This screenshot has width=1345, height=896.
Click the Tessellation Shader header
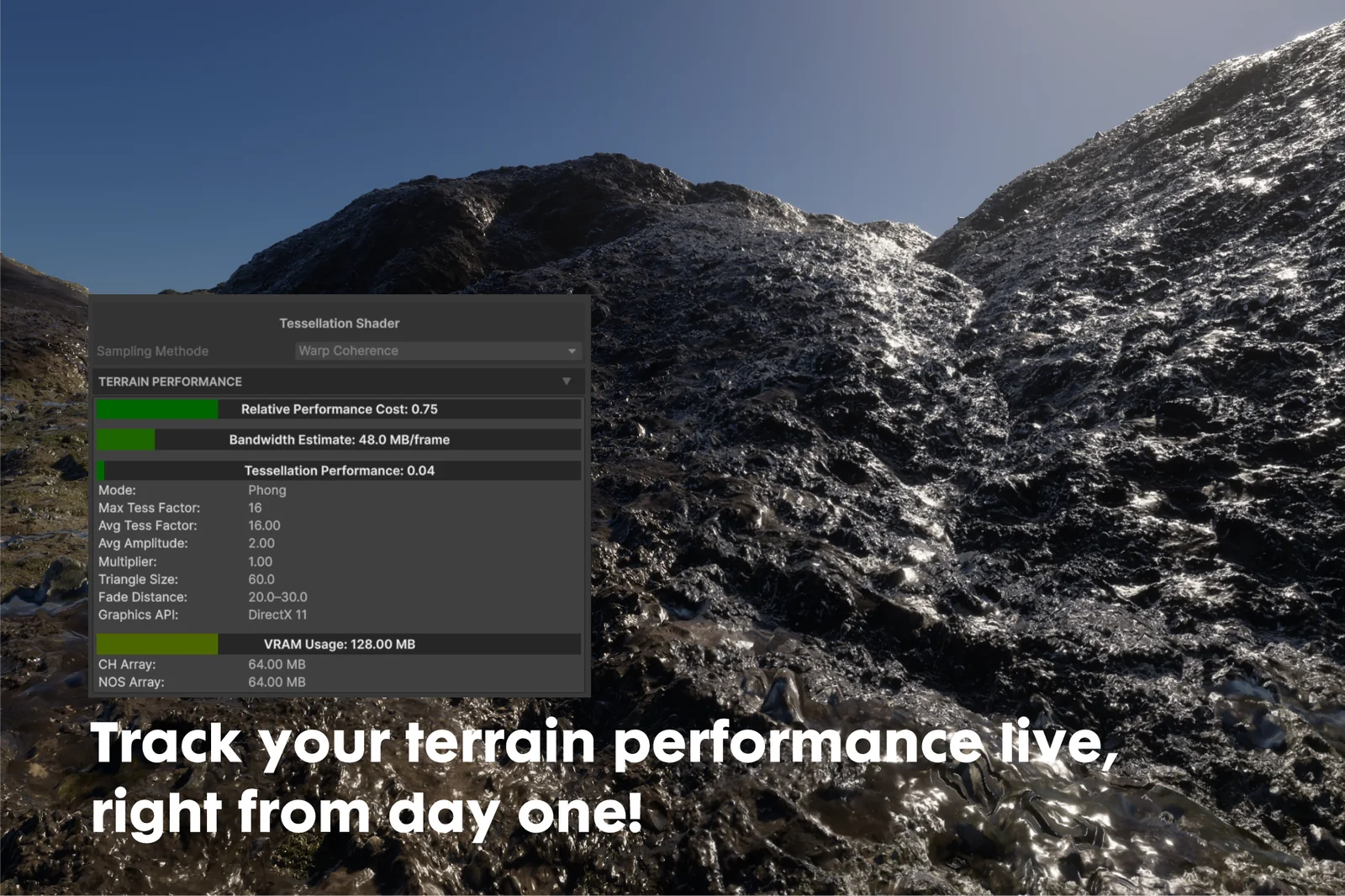tap(340, 324)
